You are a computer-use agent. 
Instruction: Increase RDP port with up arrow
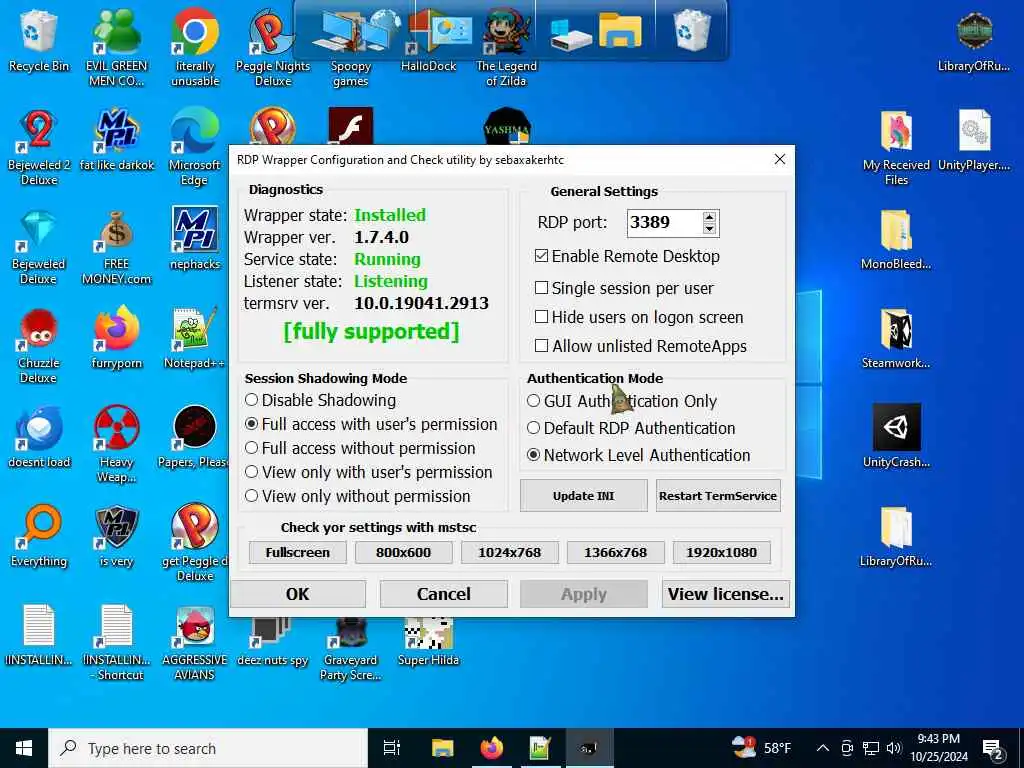coord(710,217)
